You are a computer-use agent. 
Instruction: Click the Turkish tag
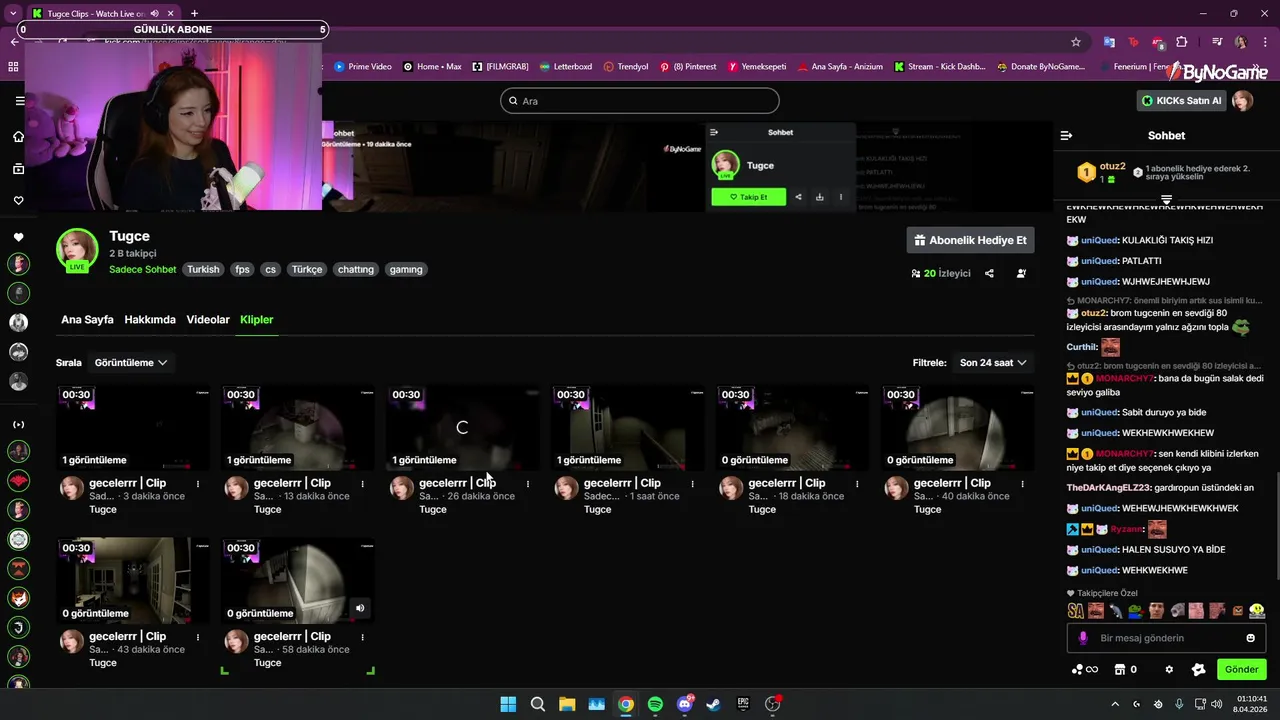pos(203,270)
